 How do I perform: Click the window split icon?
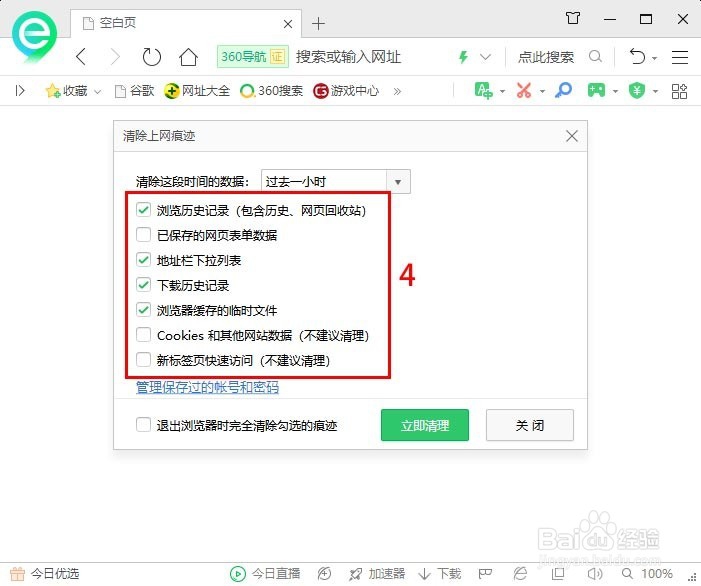(557, 573)
